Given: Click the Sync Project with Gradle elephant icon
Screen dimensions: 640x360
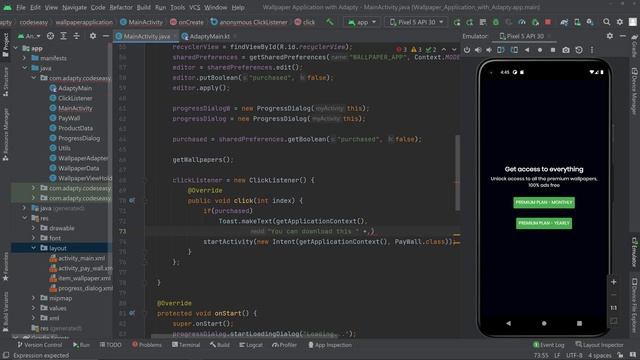Looking at the screenshot, I should click(564, 22).
